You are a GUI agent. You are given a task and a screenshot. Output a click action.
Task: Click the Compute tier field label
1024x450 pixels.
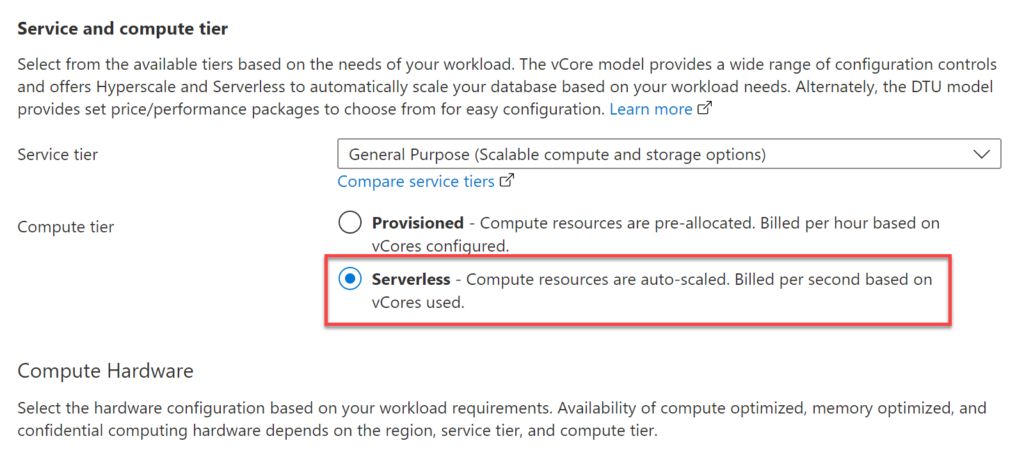(x=66, y=227)
